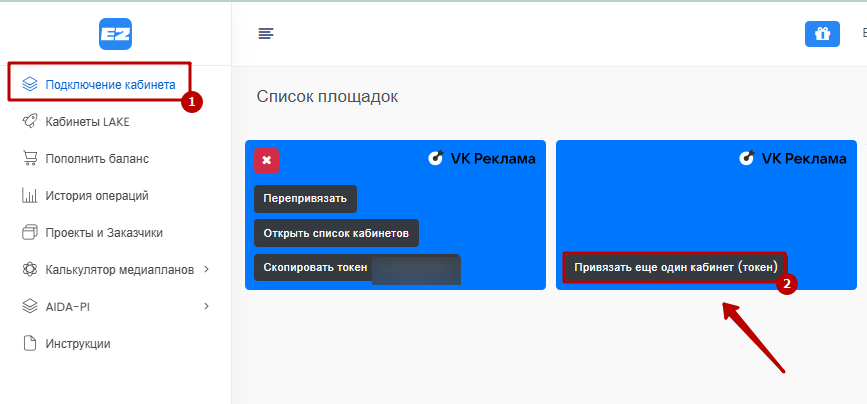
Task: Click Привязать еще один кабинет (токен)
Action: [x=675, y=267]
